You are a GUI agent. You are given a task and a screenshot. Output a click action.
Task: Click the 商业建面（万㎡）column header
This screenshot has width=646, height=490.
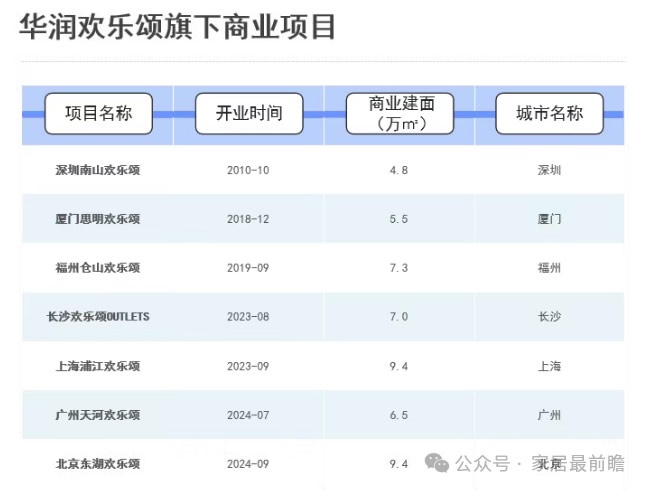coord(400,113)
